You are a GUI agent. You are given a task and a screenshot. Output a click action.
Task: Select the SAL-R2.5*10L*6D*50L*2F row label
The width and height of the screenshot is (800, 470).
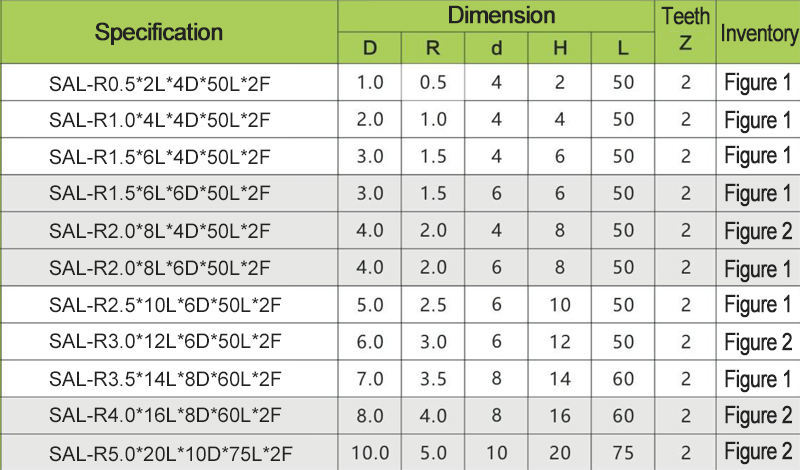click(164, 305)
